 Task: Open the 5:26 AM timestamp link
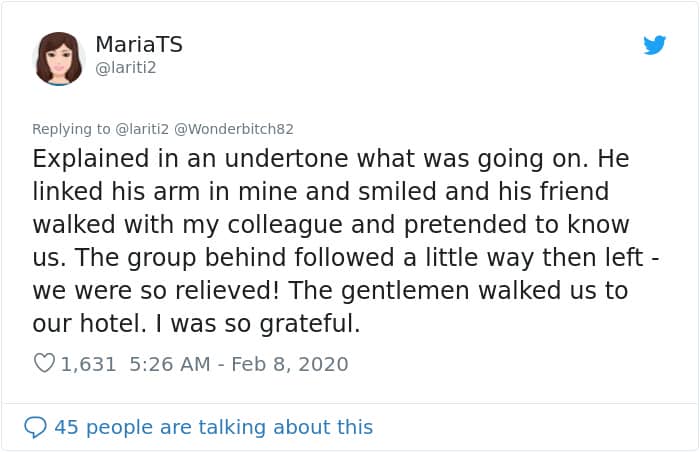pyautogui.click(x=169, y=364)
